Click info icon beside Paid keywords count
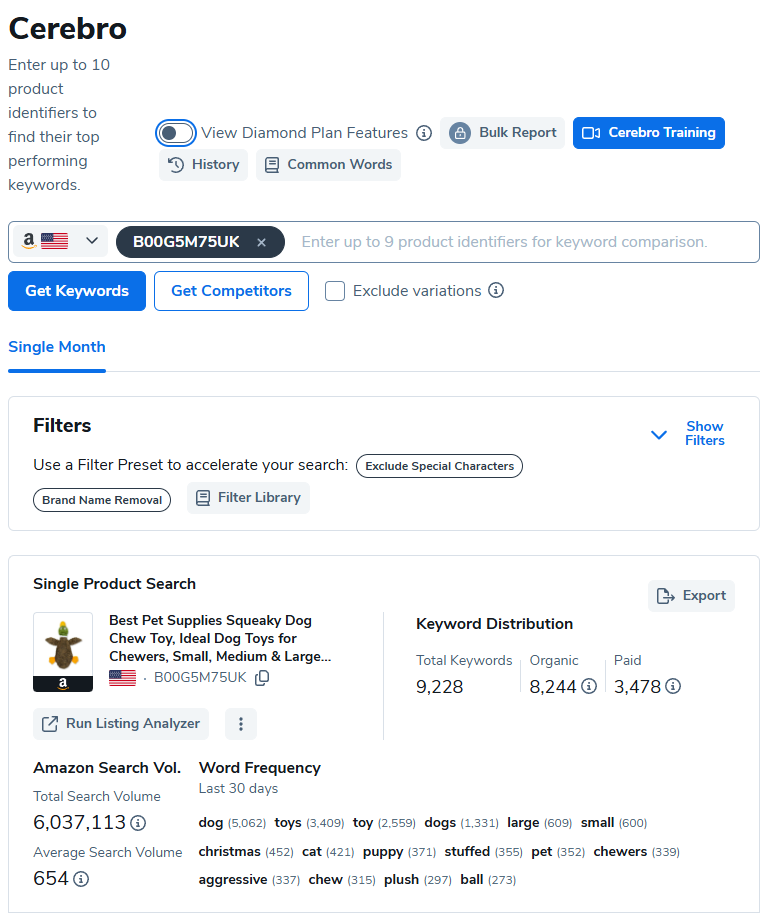770x913 pixels. (673, 686)
